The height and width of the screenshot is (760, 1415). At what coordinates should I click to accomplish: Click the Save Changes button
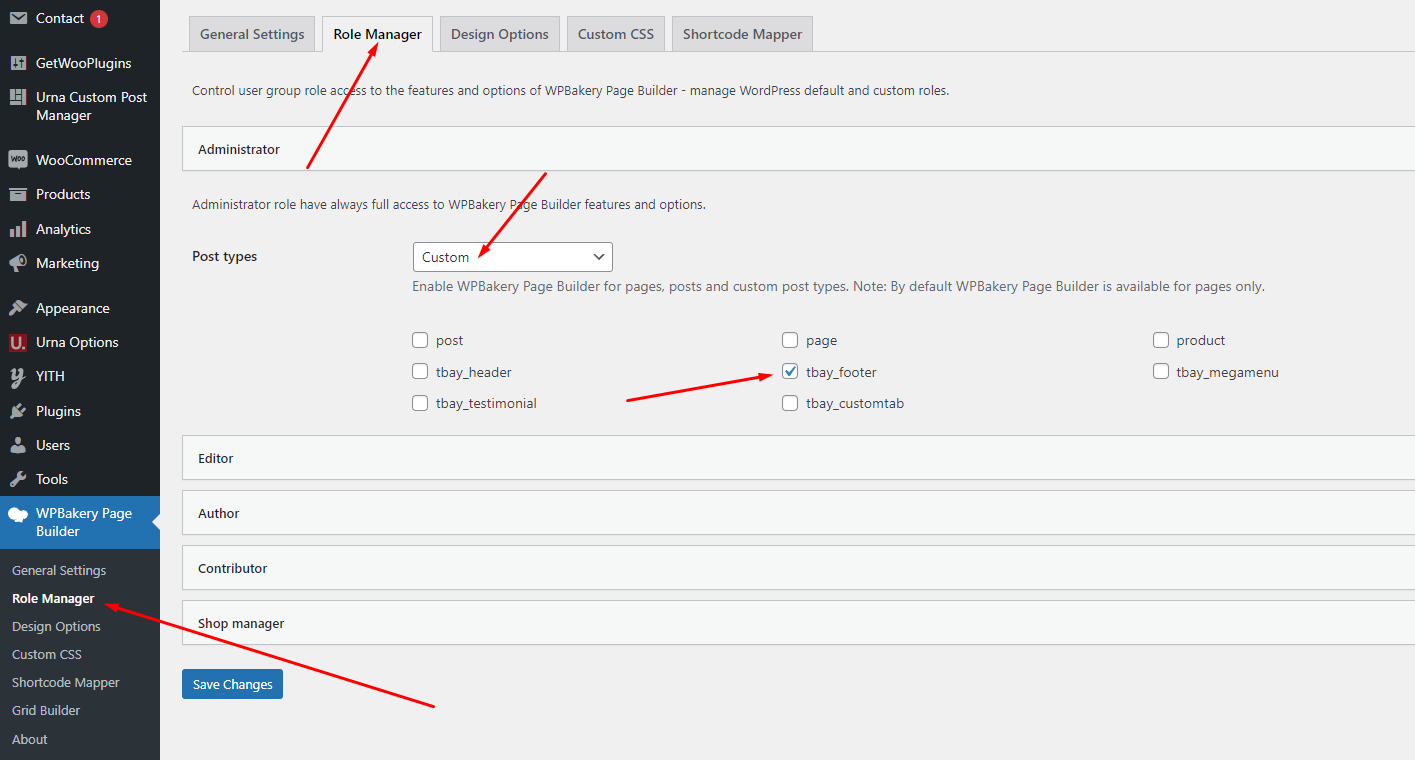coord(232,684)
